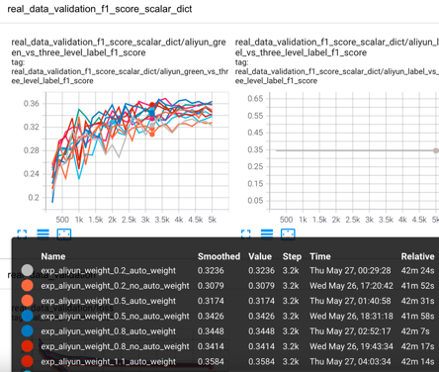Select run name exp_aliyun_weight_0.5_no_auto_weight
The image size is (439, 372).
click(115, 316)
